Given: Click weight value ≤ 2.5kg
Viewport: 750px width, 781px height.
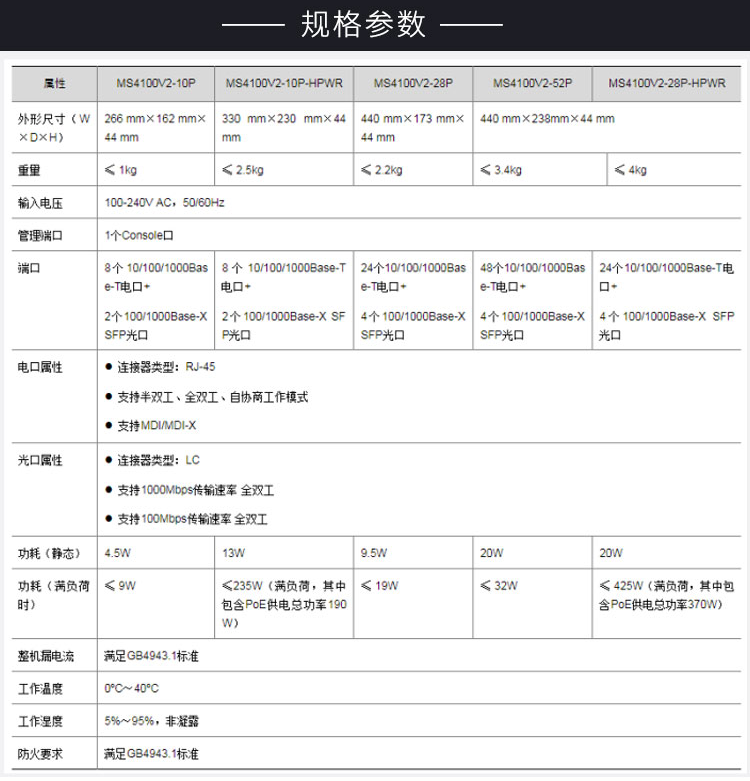Looking at the screenshot, I should tap(243, 170).
